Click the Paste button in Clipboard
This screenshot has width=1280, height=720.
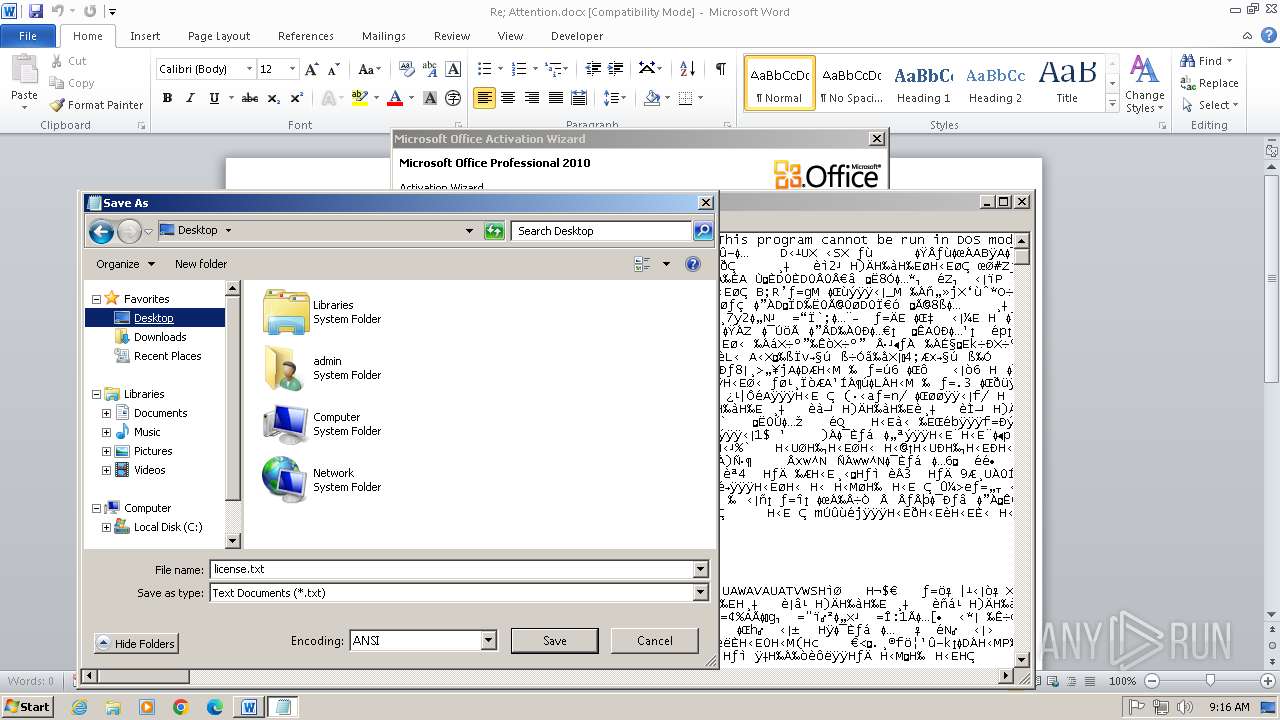tap(24, 80)
